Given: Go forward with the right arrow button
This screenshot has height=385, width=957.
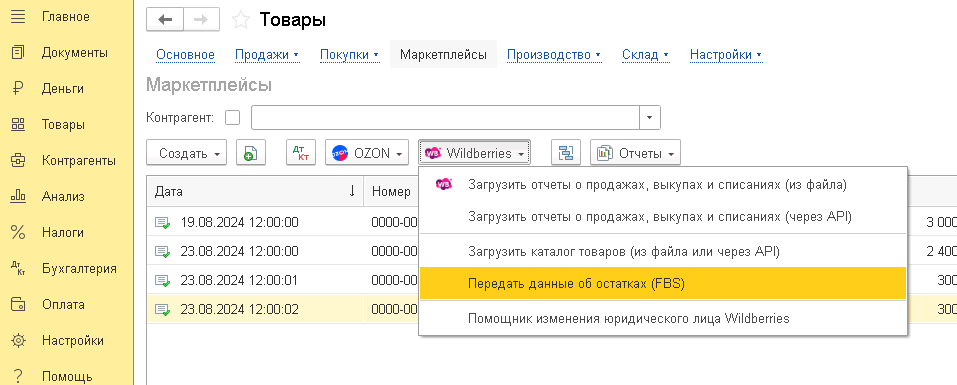Looking at the screenshot, I should click(201, 20).
